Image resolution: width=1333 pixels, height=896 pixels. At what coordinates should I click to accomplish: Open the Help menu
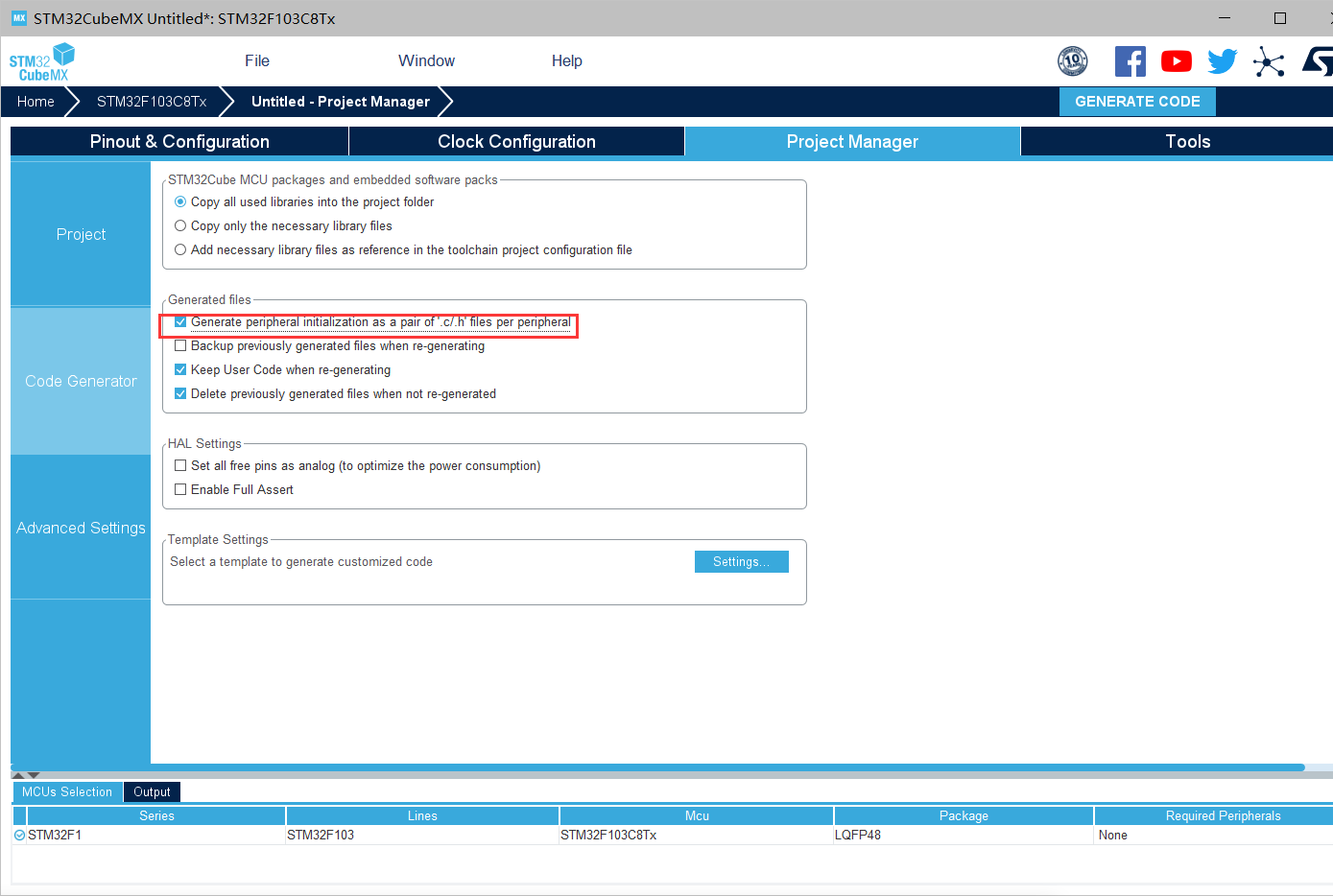click(x=566, y=61)
